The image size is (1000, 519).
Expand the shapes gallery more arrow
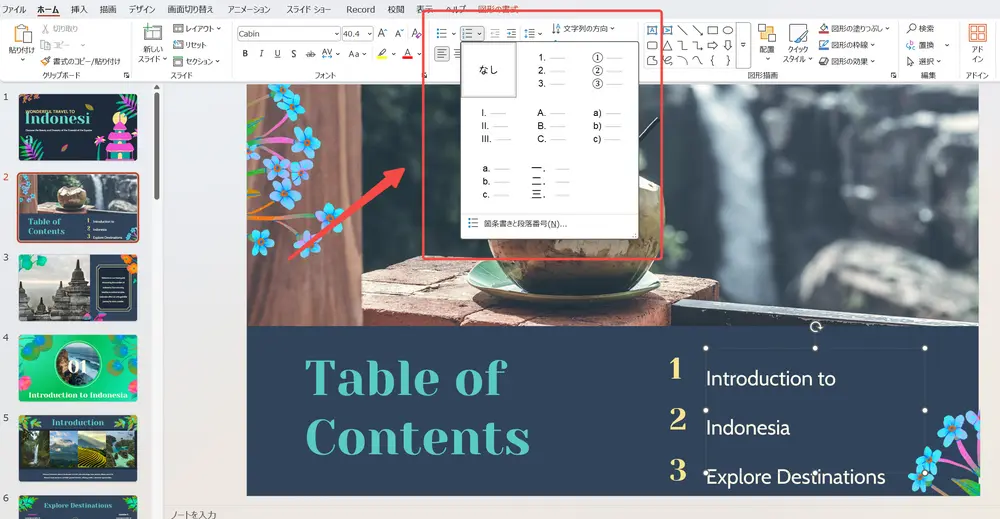click(x=743, y=45)
